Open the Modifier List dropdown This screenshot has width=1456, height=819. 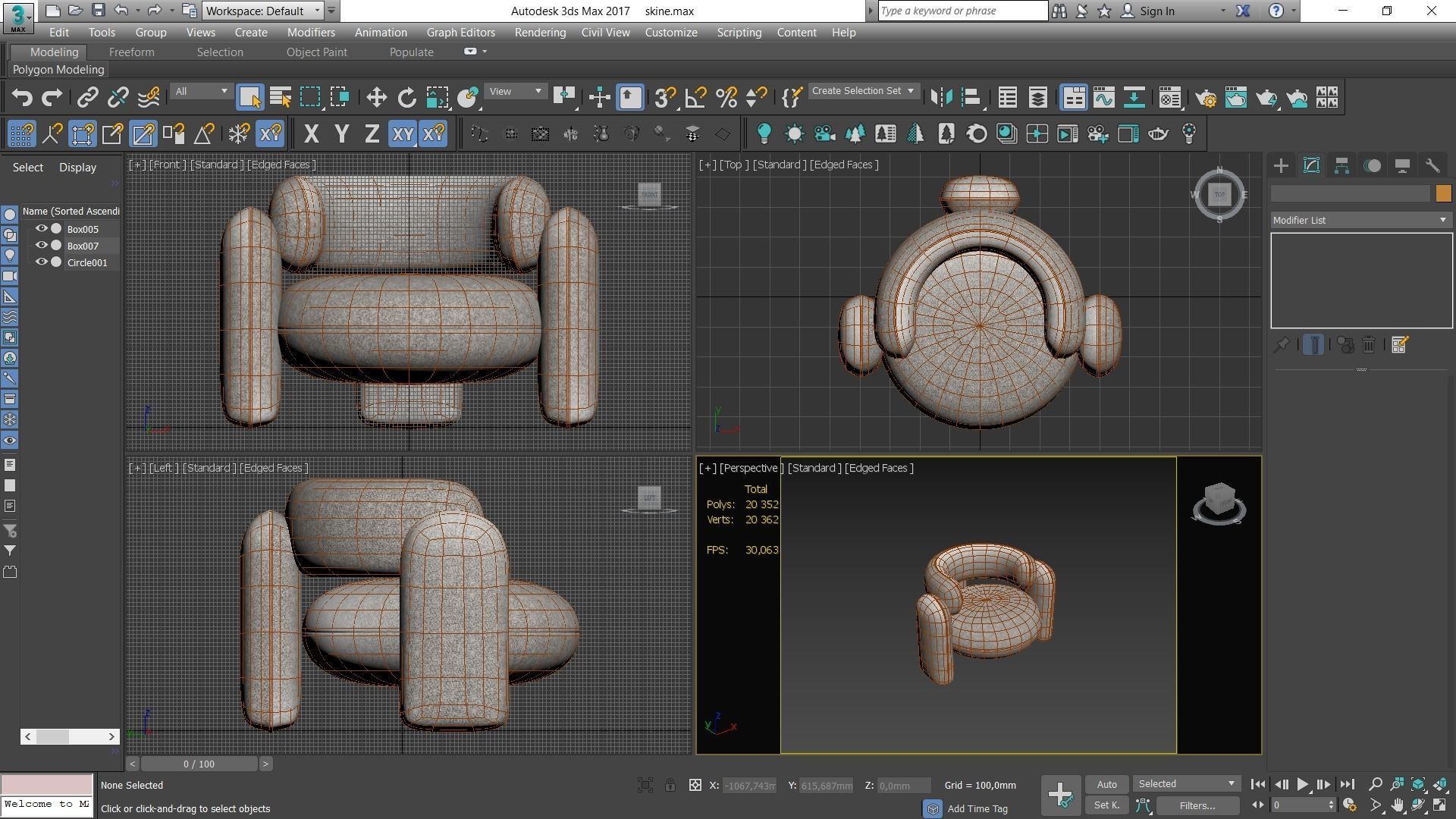[1360, 220]
